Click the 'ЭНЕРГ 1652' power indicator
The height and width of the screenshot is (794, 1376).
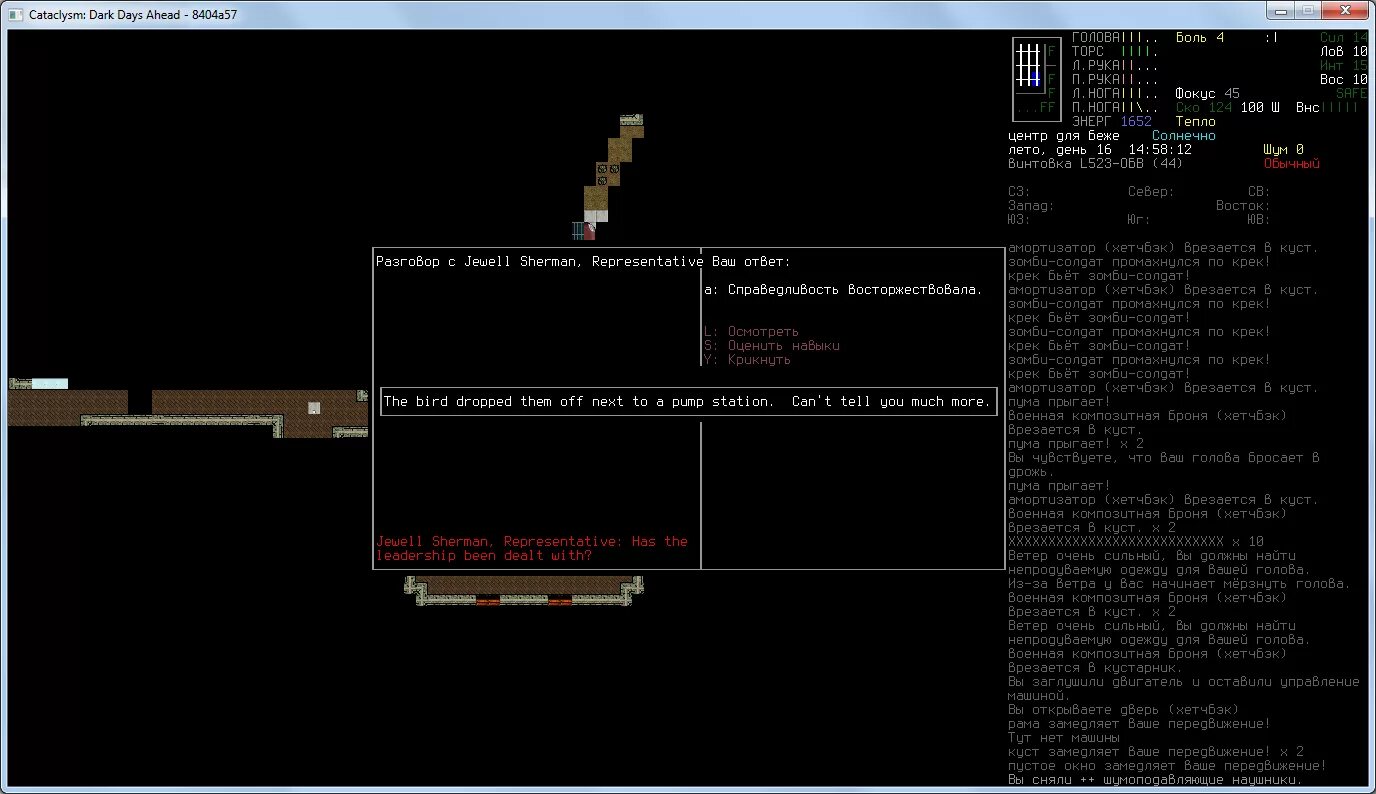tap(1112, 122)
